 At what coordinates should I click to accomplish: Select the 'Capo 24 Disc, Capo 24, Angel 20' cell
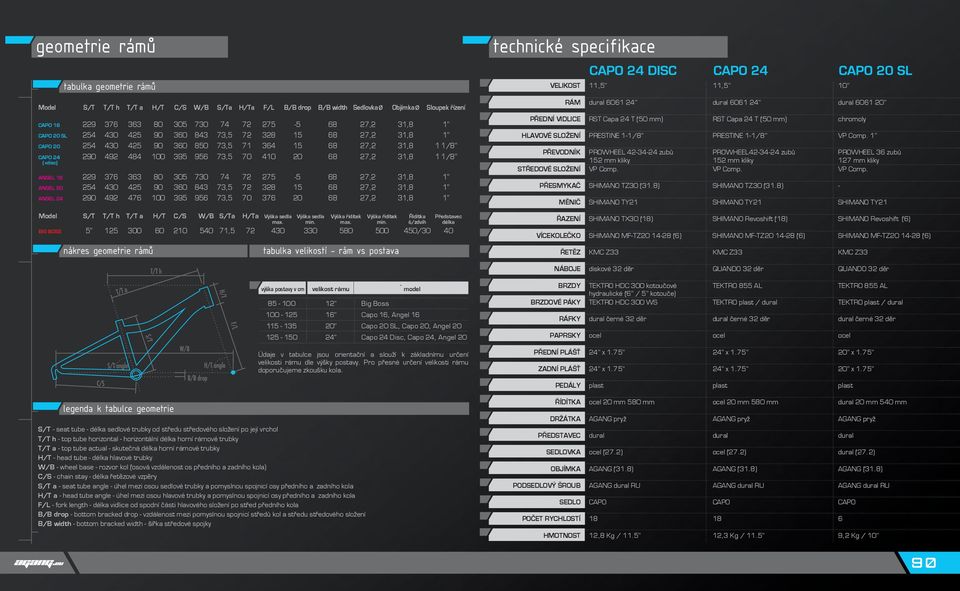pos(413,337)
